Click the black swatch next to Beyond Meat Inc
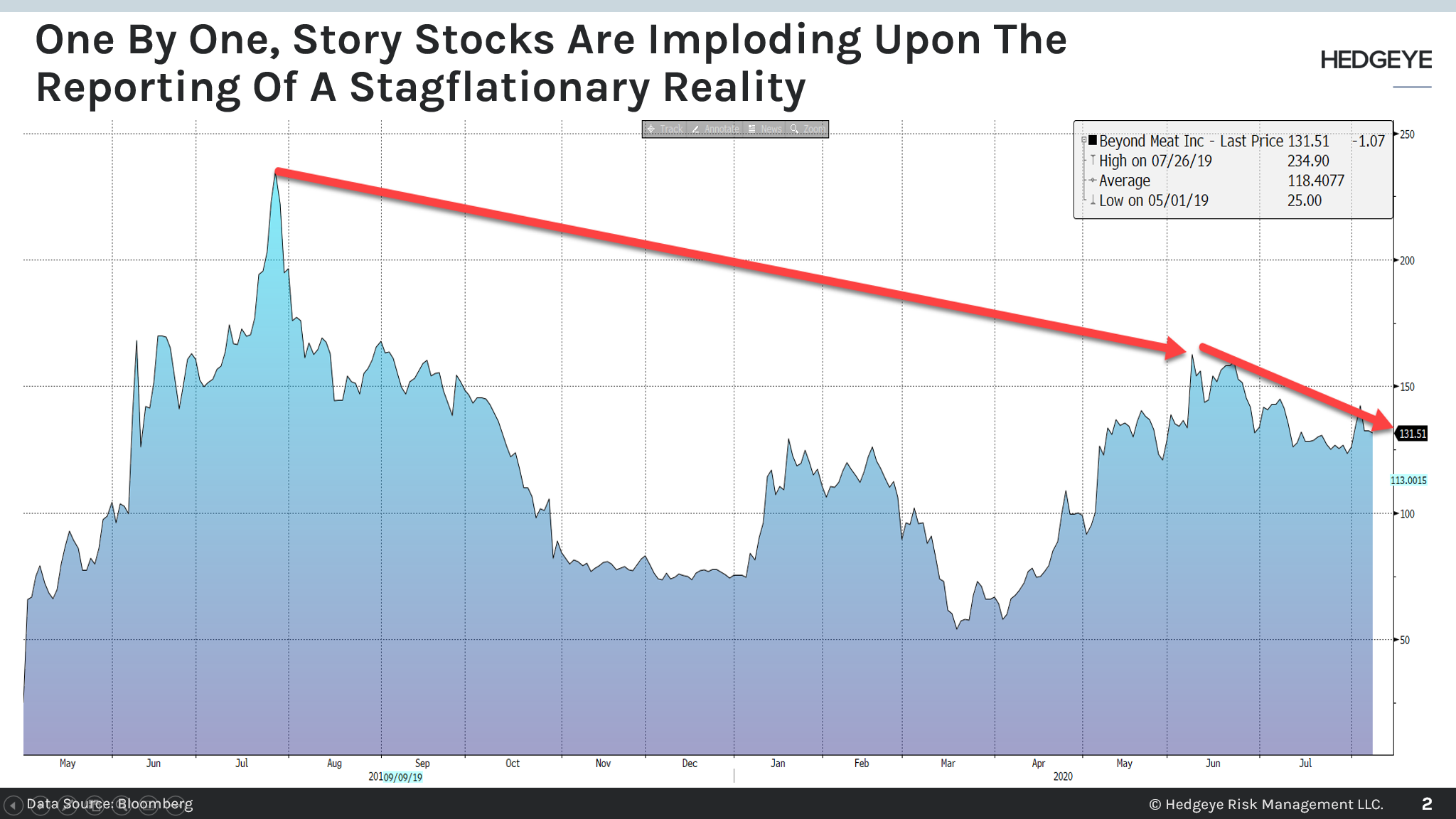This screenshot has width=1456, height=819. 1092,141
